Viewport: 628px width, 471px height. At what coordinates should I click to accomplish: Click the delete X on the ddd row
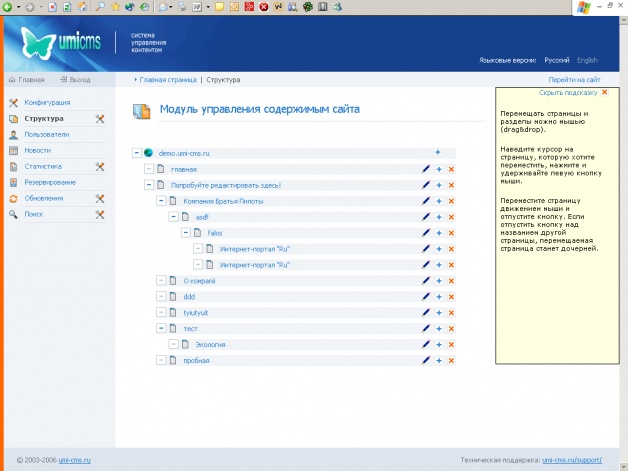click(451, 296)
